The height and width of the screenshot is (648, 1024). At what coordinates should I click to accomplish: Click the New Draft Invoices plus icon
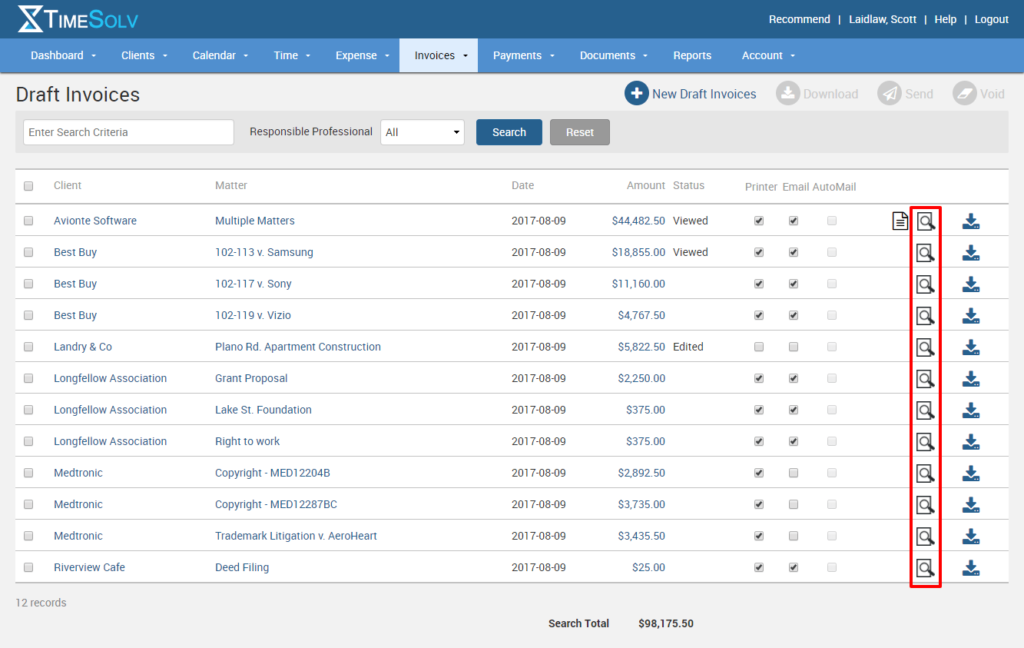tap(637, 93)
